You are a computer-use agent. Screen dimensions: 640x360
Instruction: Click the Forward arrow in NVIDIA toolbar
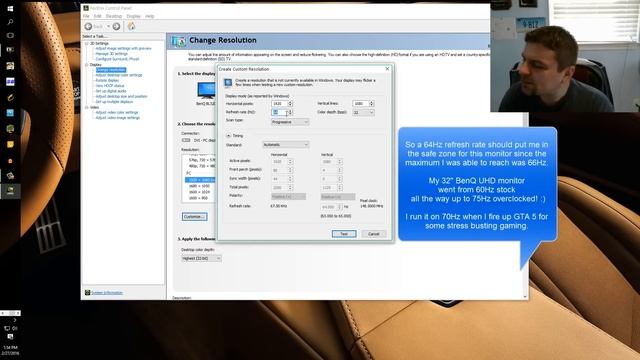point(116,27)
